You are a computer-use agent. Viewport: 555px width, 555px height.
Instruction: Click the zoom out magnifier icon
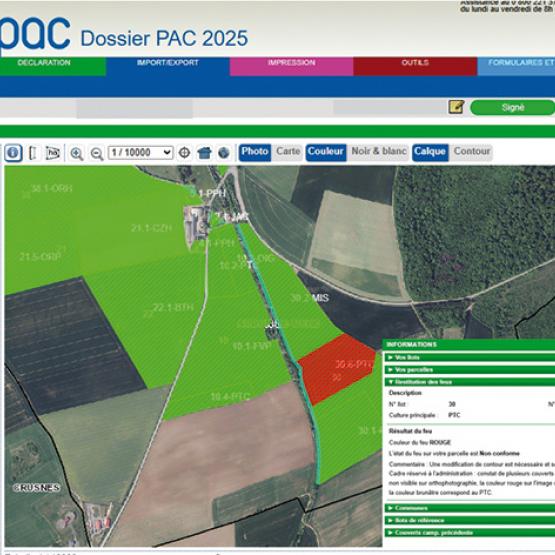click(x=97, y=153)
